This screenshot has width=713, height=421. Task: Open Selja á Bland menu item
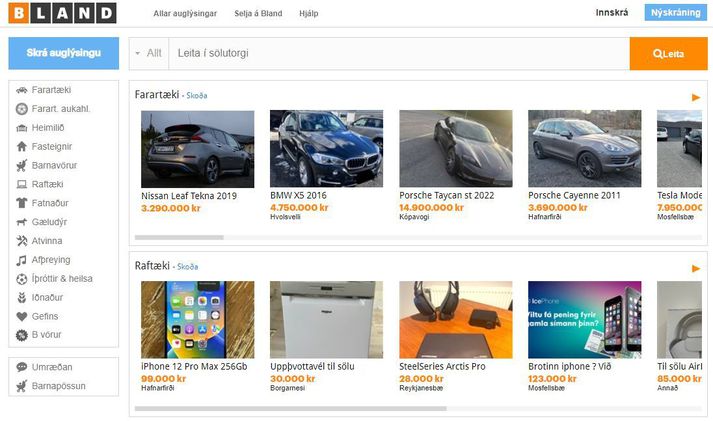pyautogui.click(x=258, y=14)
